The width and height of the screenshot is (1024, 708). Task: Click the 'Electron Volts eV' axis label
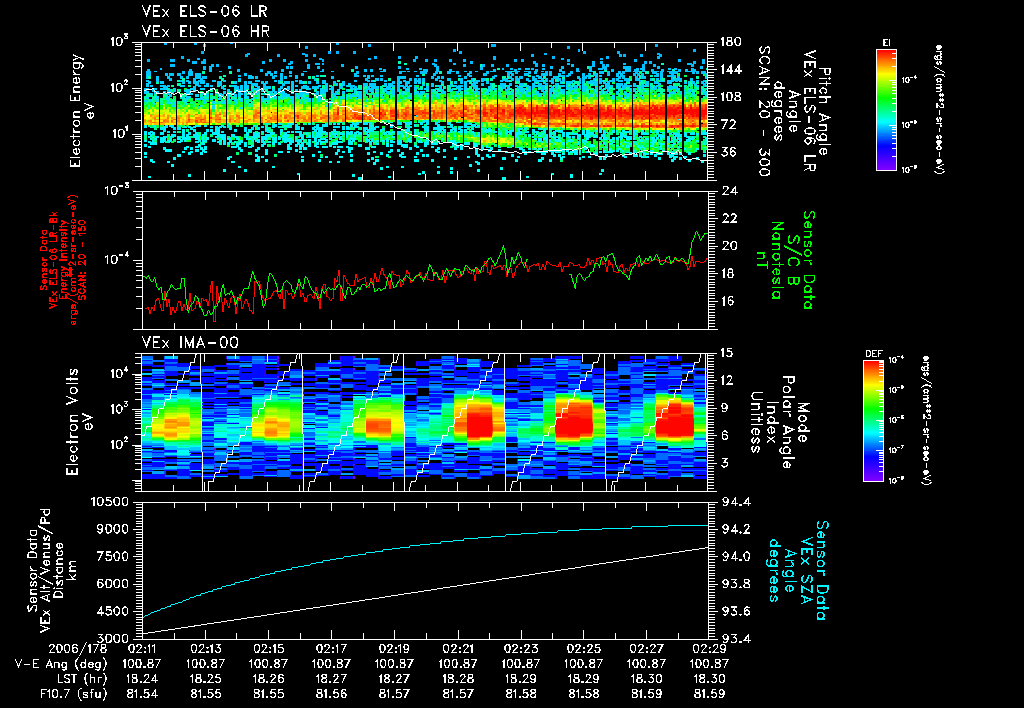tap(78, 422)
